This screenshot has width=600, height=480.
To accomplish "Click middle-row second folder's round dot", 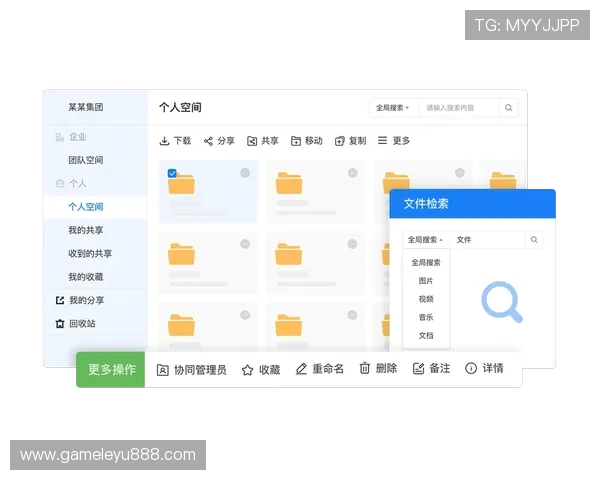I will tap(352, 244).
